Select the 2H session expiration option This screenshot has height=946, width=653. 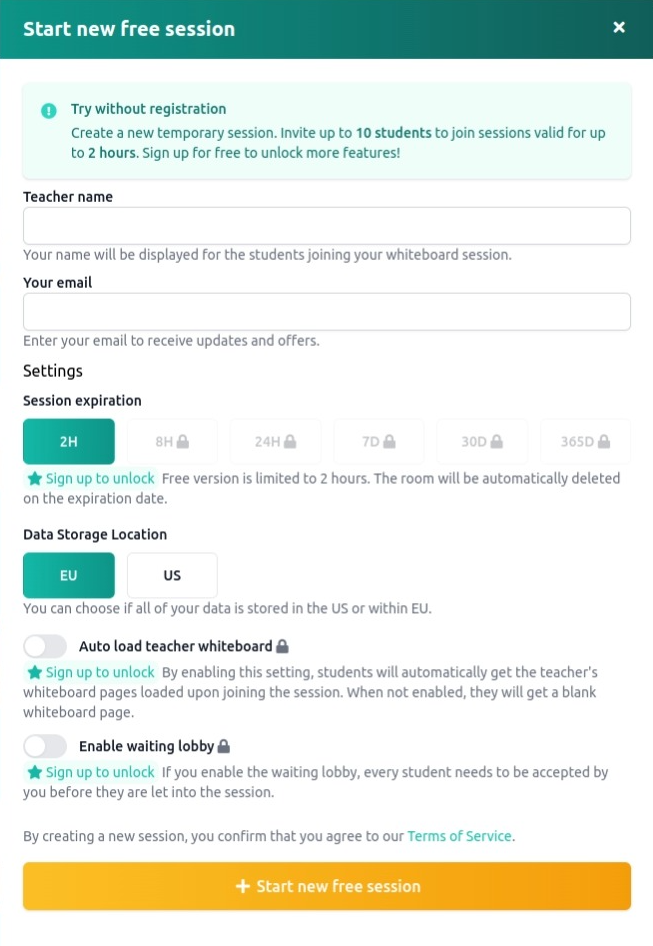pyautogui.click(x=69, y=441)
